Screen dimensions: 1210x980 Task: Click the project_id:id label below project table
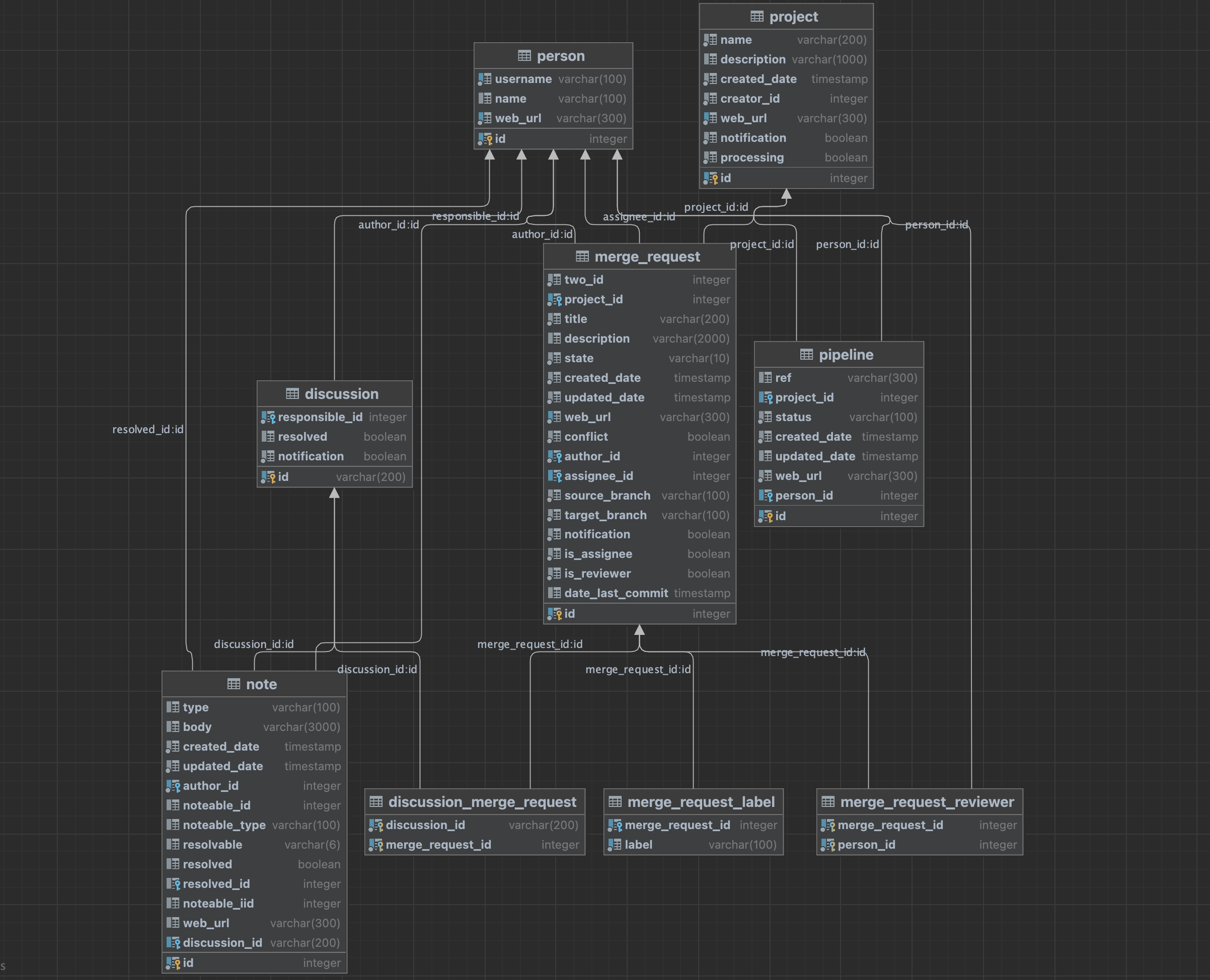(716, 207)
